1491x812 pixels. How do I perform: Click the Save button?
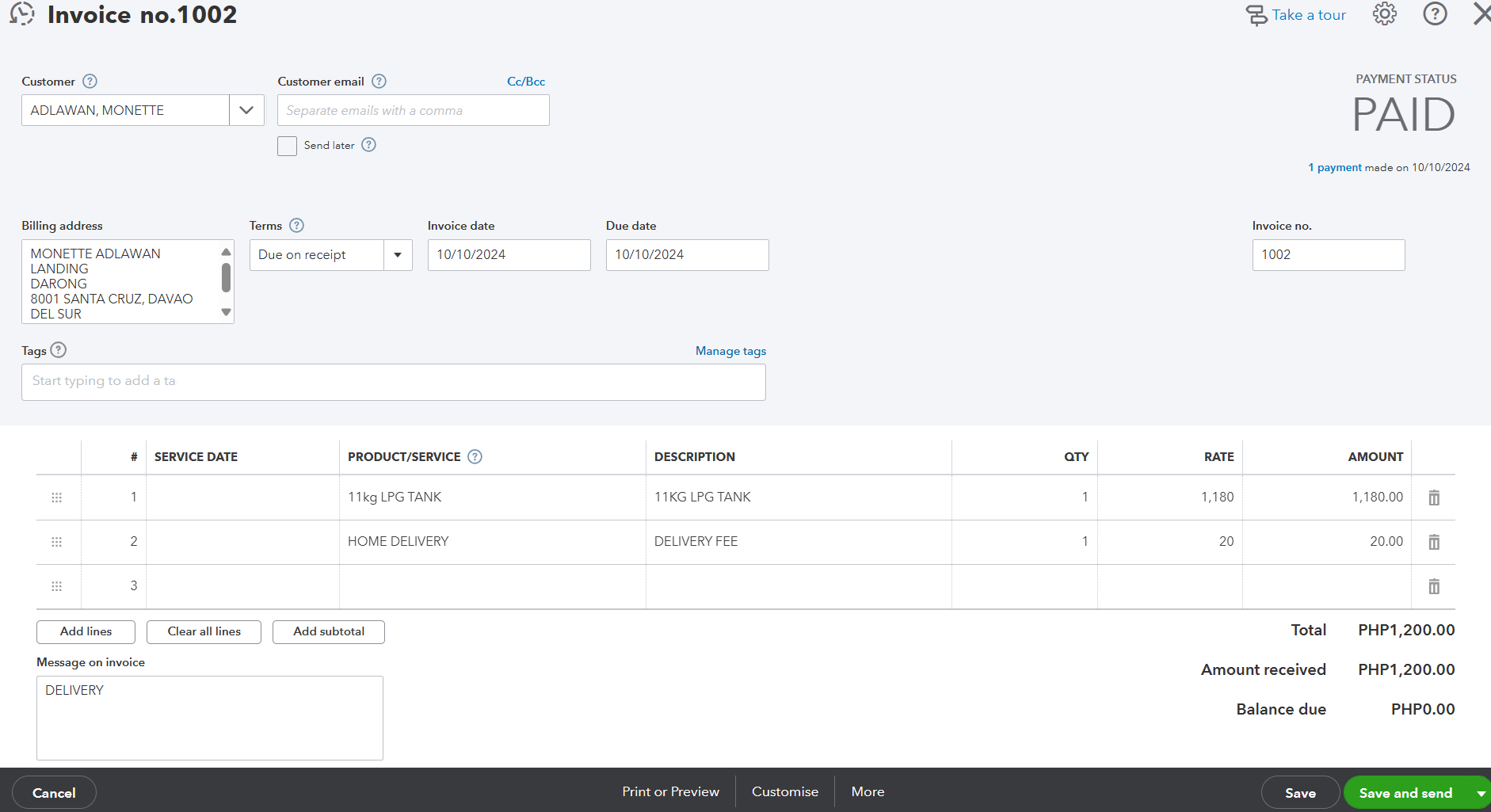coord(1300,793)
